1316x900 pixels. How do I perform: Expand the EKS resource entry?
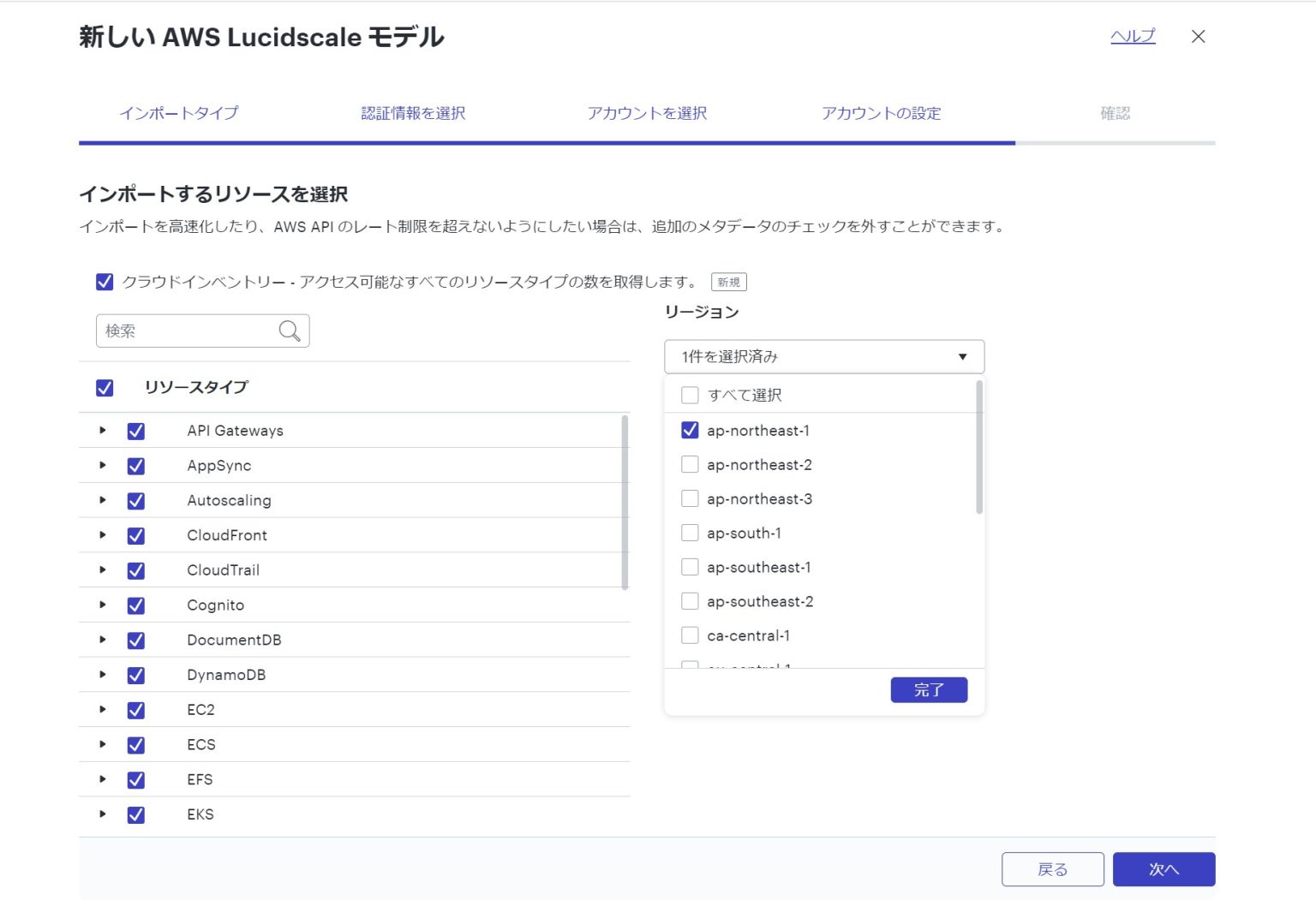point(102,814)
